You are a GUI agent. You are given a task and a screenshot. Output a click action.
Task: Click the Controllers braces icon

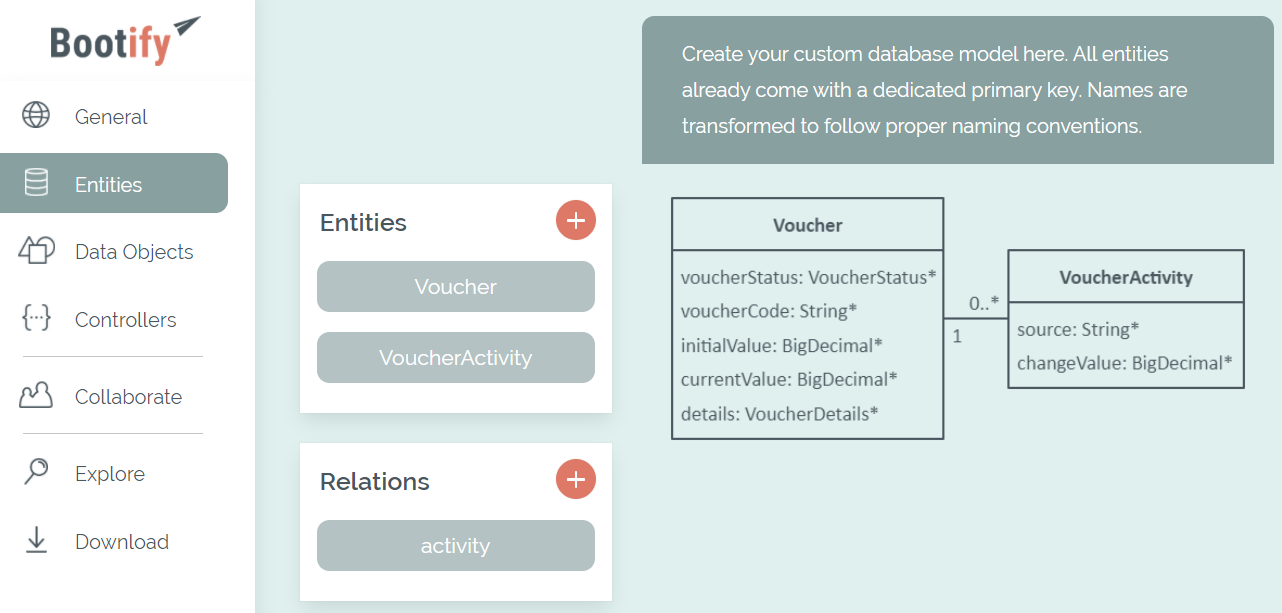pos(36,319)
